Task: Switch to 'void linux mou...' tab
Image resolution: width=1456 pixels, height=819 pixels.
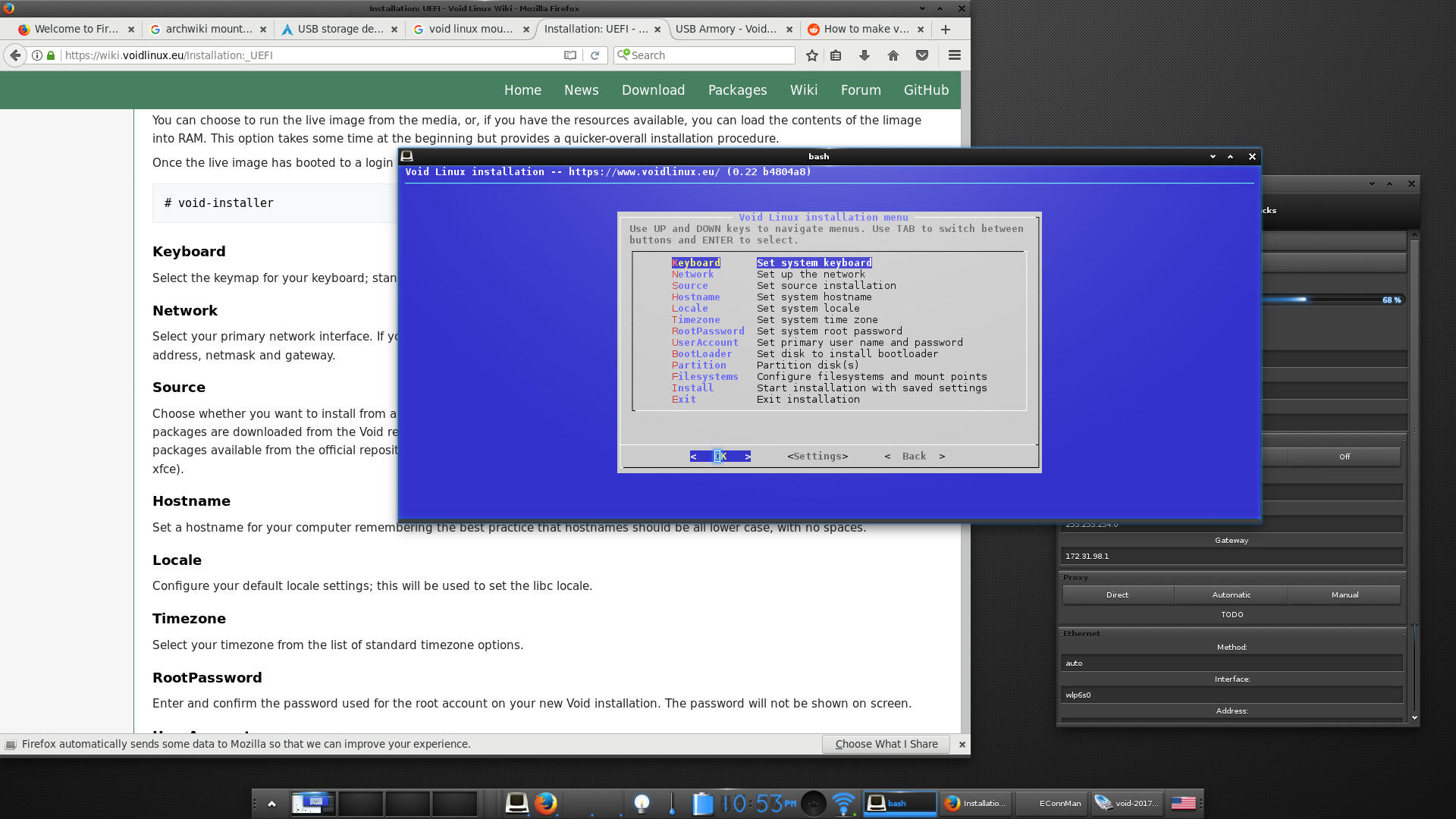Action: 470,30
